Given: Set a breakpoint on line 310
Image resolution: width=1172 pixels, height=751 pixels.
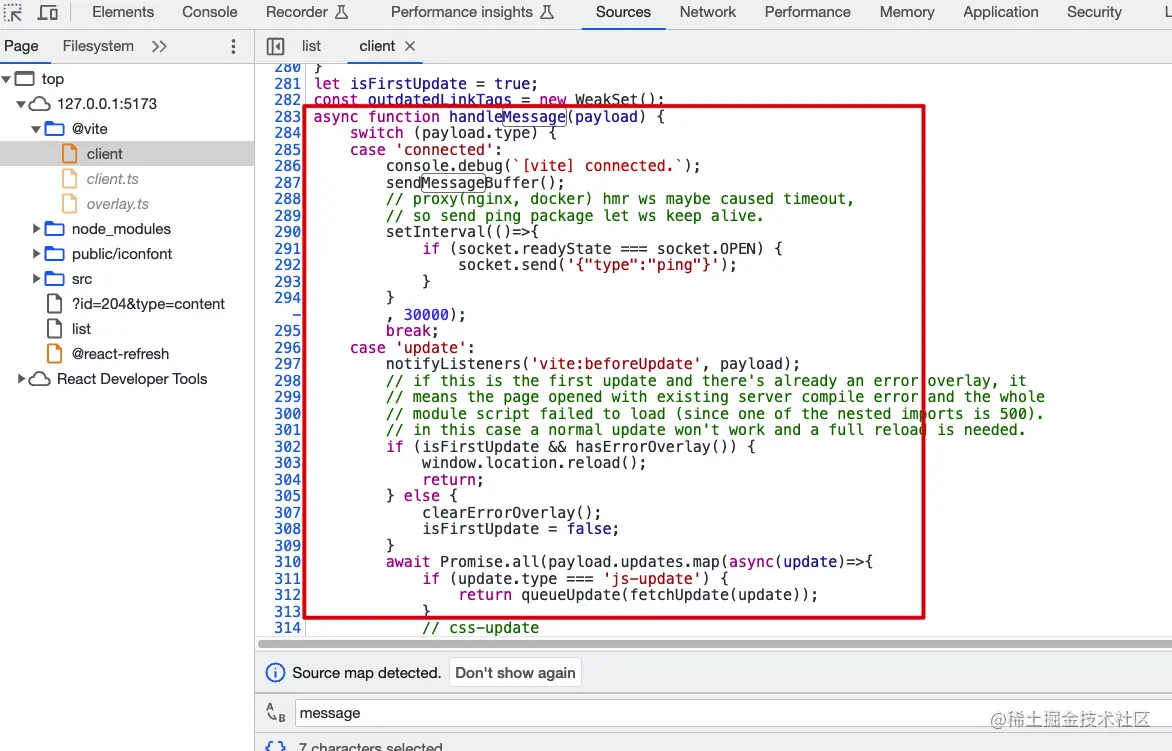Looking at the screenshot, I should pyautogui.click(x=287, y=562).
